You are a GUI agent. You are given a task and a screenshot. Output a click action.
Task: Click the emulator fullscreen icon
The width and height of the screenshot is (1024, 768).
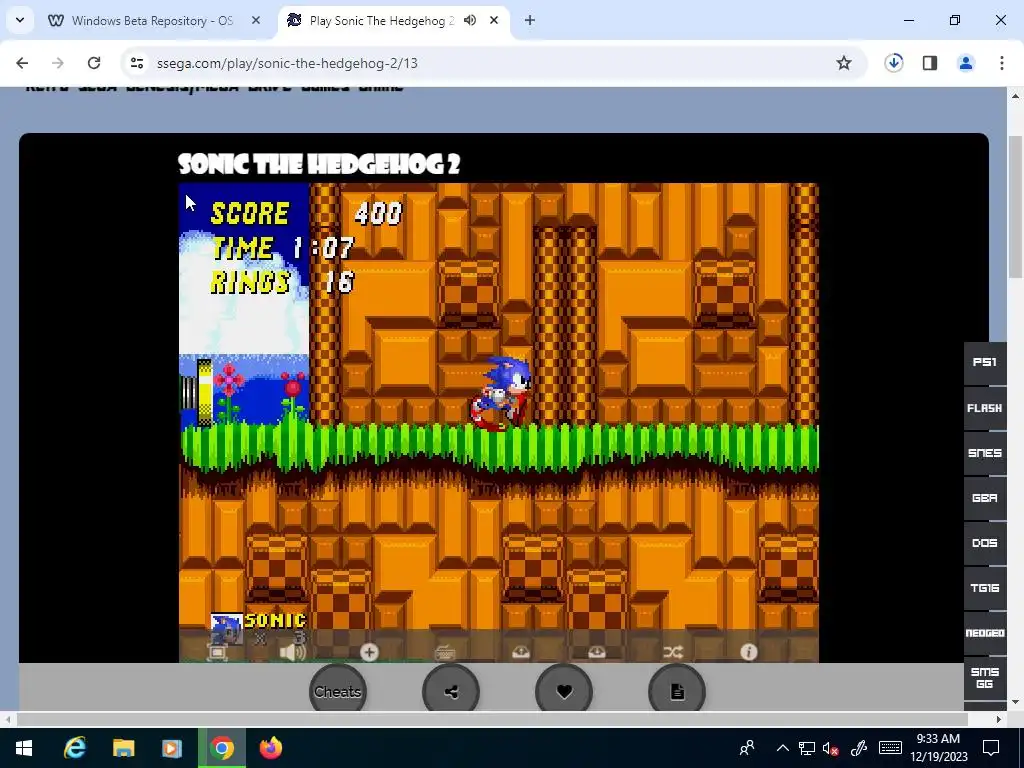point(217,652)
